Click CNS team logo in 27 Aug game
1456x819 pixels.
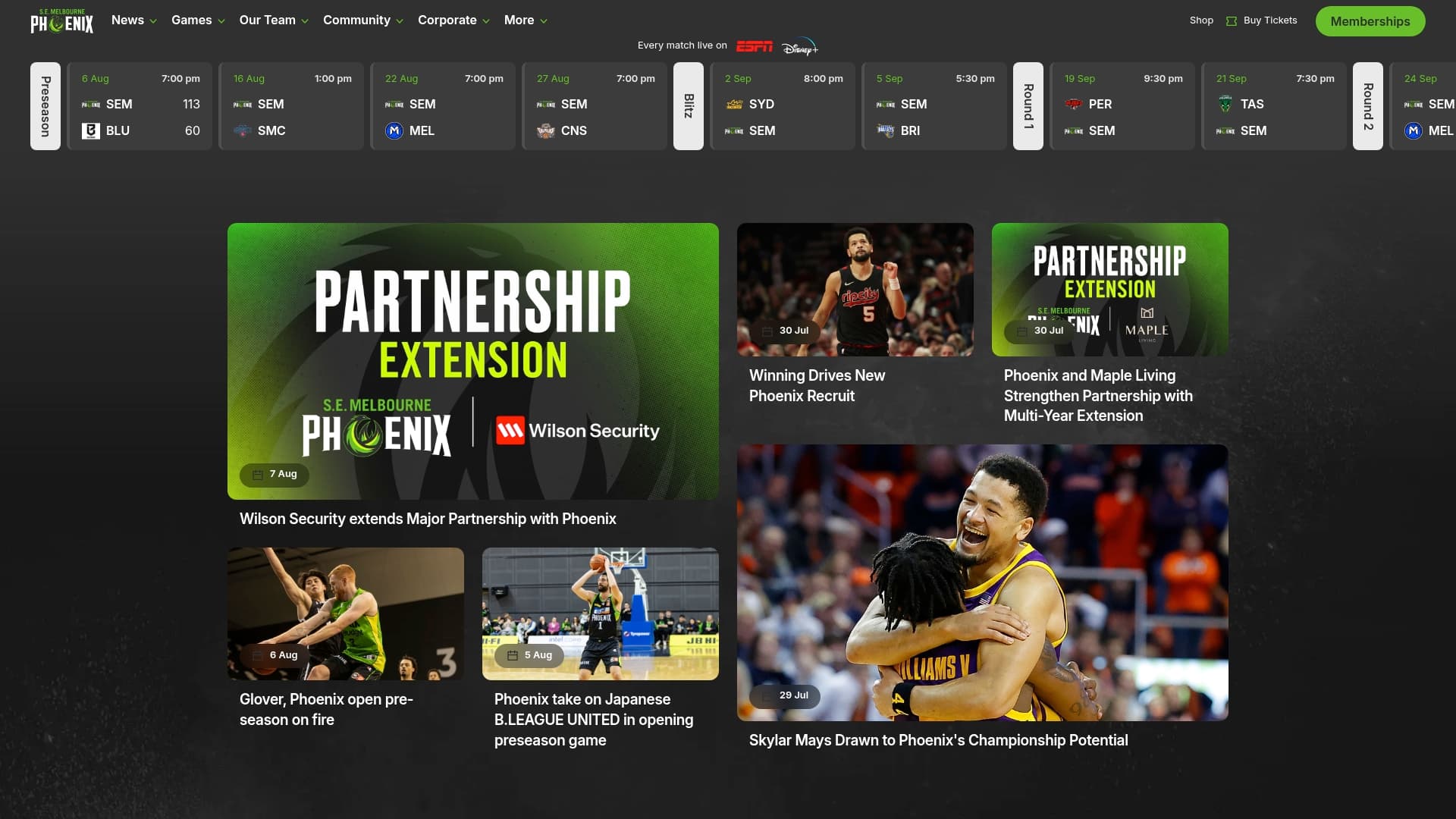546,131
